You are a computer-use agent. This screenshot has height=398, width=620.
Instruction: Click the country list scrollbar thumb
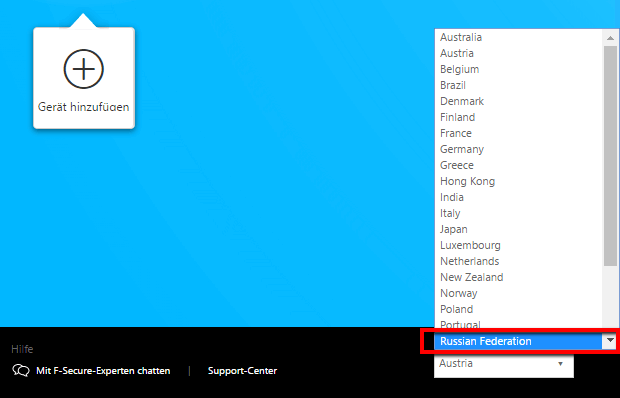pos(610,156)
